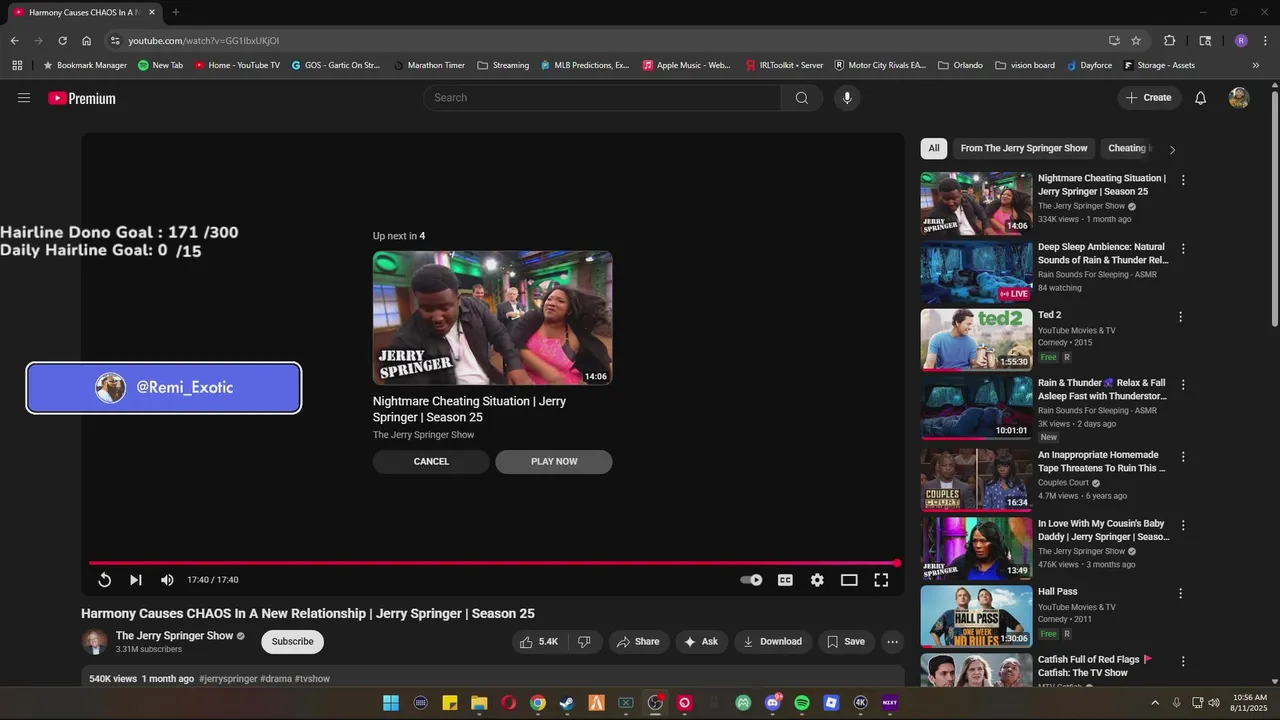This screenshot has height=720, width=1280.
Task: Bookmark this page with star icon
Action: click(x=1136, y=41)
